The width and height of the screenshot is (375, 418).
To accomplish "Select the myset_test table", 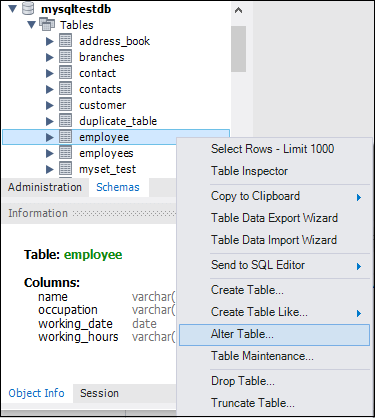I will click(x=107, y=169).
